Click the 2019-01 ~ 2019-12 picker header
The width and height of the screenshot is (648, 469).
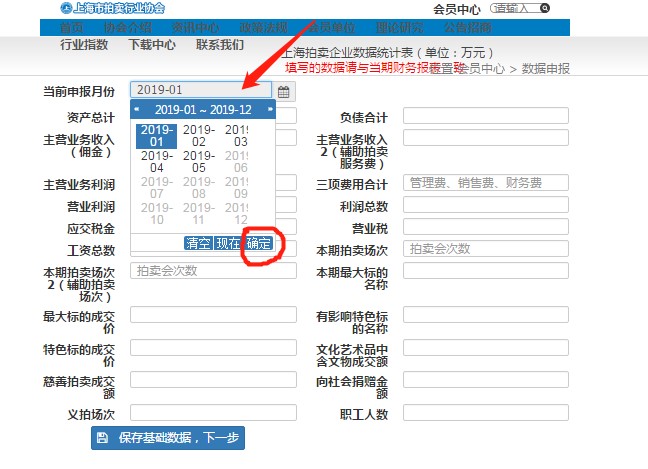click(x=203, y=109)
